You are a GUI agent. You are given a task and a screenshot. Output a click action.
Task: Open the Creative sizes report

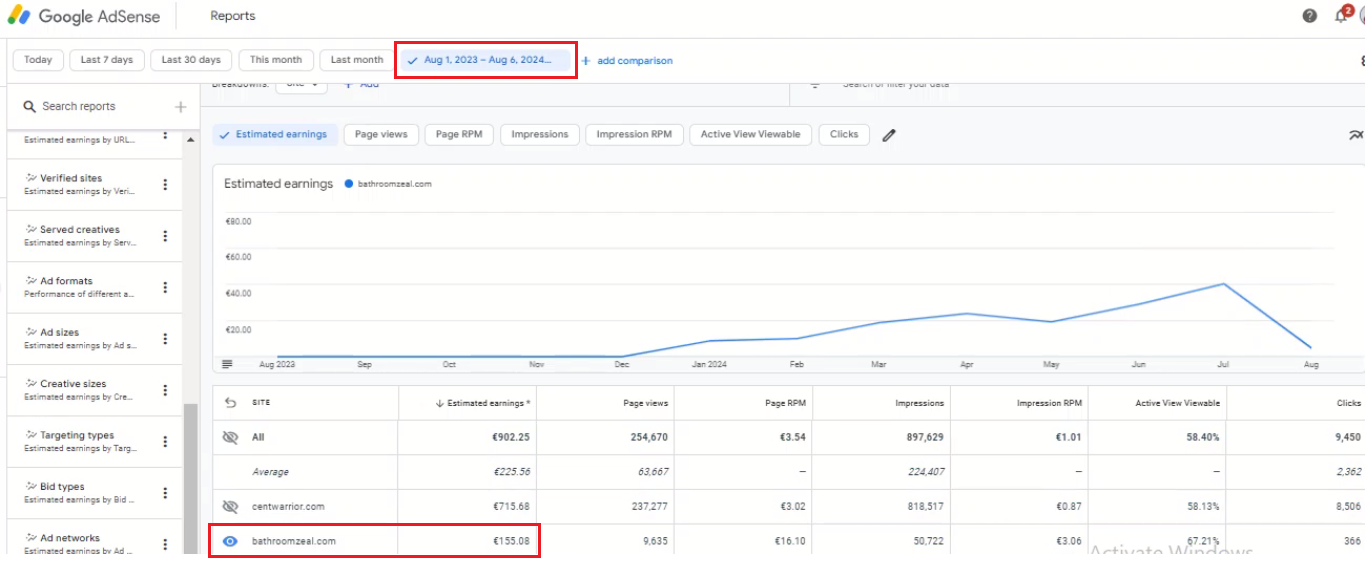pos(82,390)
